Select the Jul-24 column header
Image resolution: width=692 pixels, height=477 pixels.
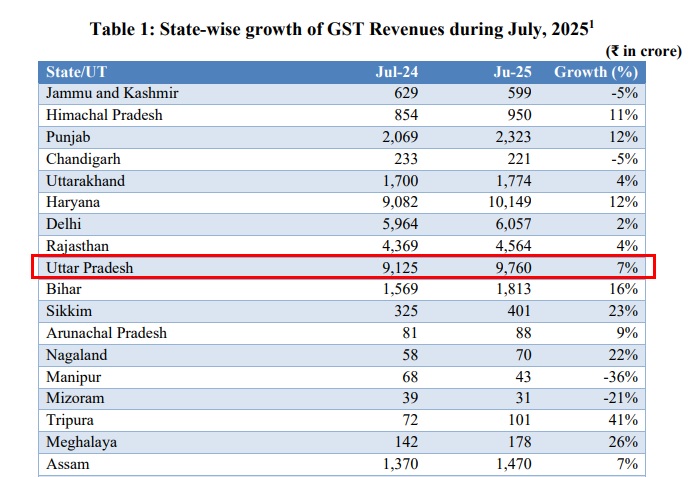(396, 72)
